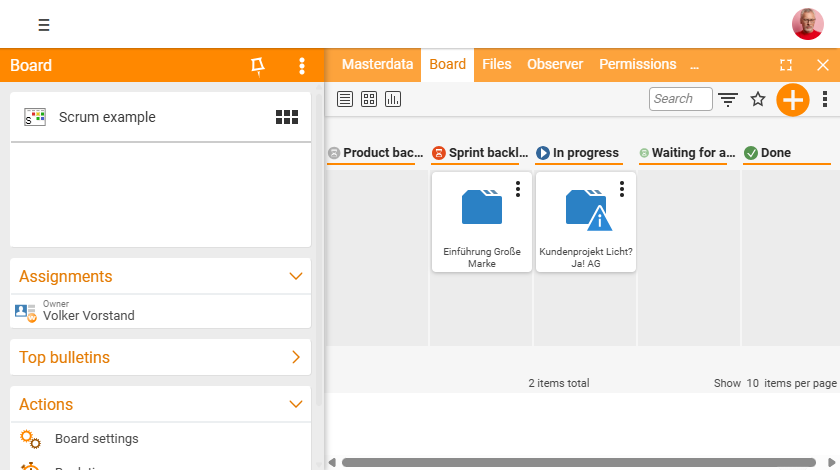Click the Kundenprojekt Licht? Ja! AG card title
The width and height of the screenshot is (840, 470).
pos(586,258)
